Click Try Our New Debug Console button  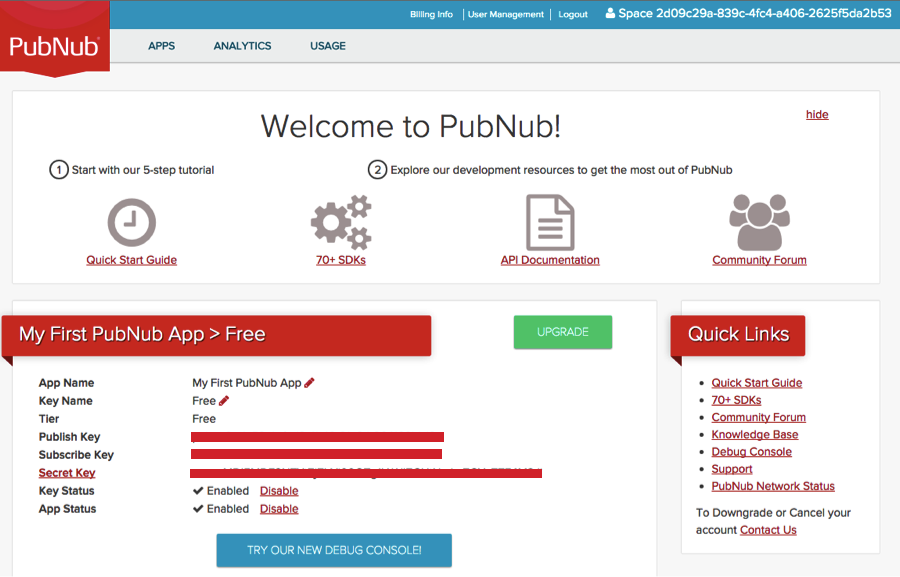click(334, 550)
